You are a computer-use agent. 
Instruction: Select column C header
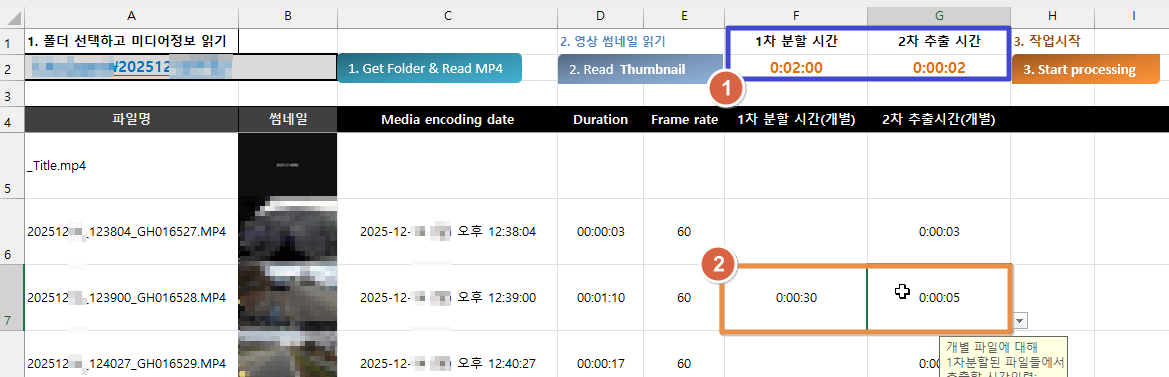(x=447, y=15)
